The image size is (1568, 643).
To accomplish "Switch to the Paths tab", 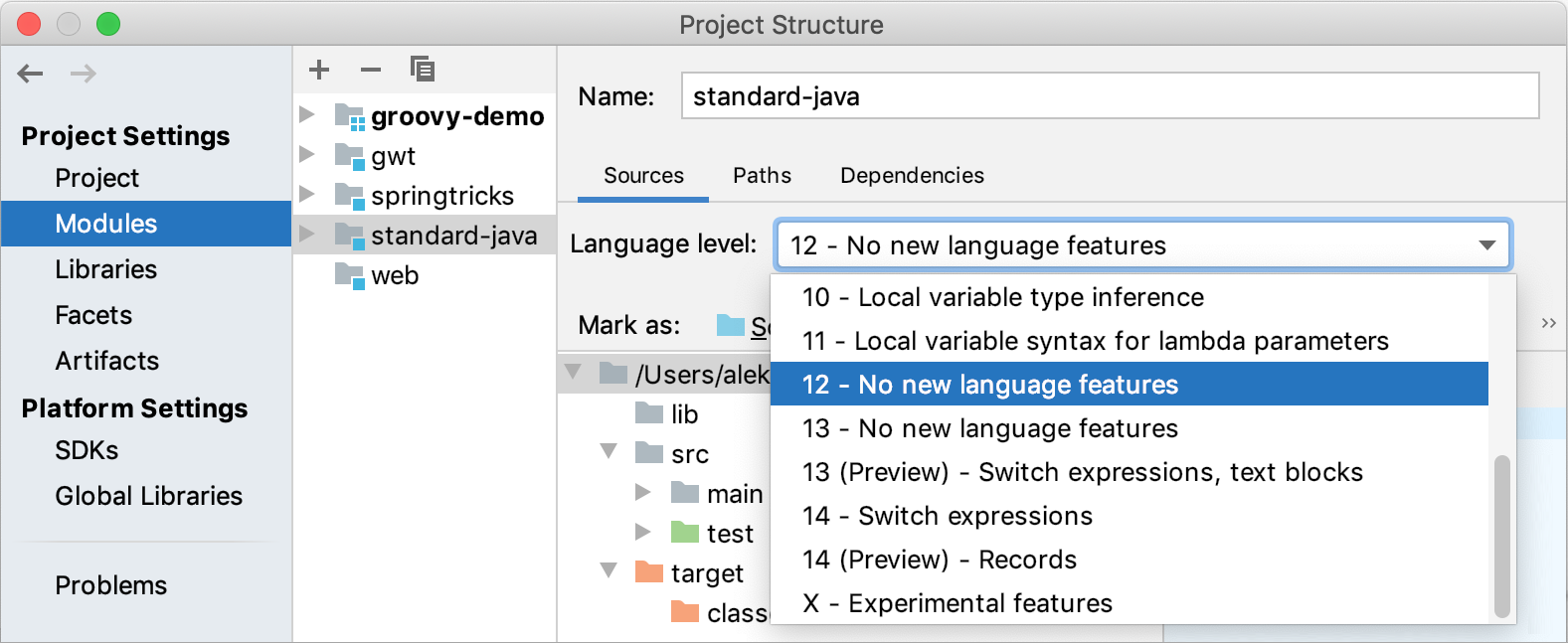I will 762,175.
